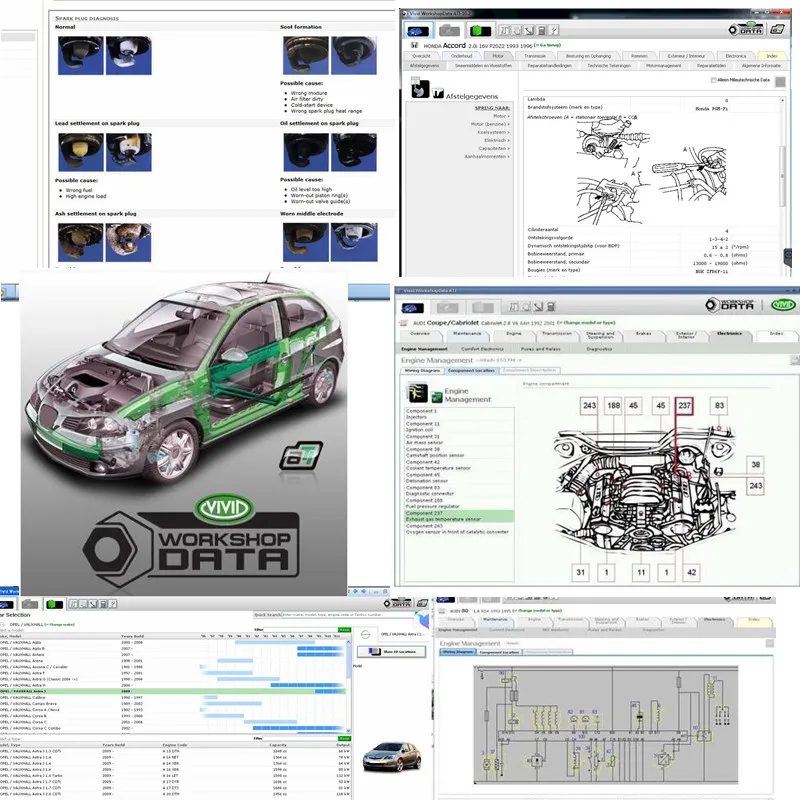Click the green folder icon in the Opel car selection window
This screenshot has width=800, height=800.
[x=54, y=605]
